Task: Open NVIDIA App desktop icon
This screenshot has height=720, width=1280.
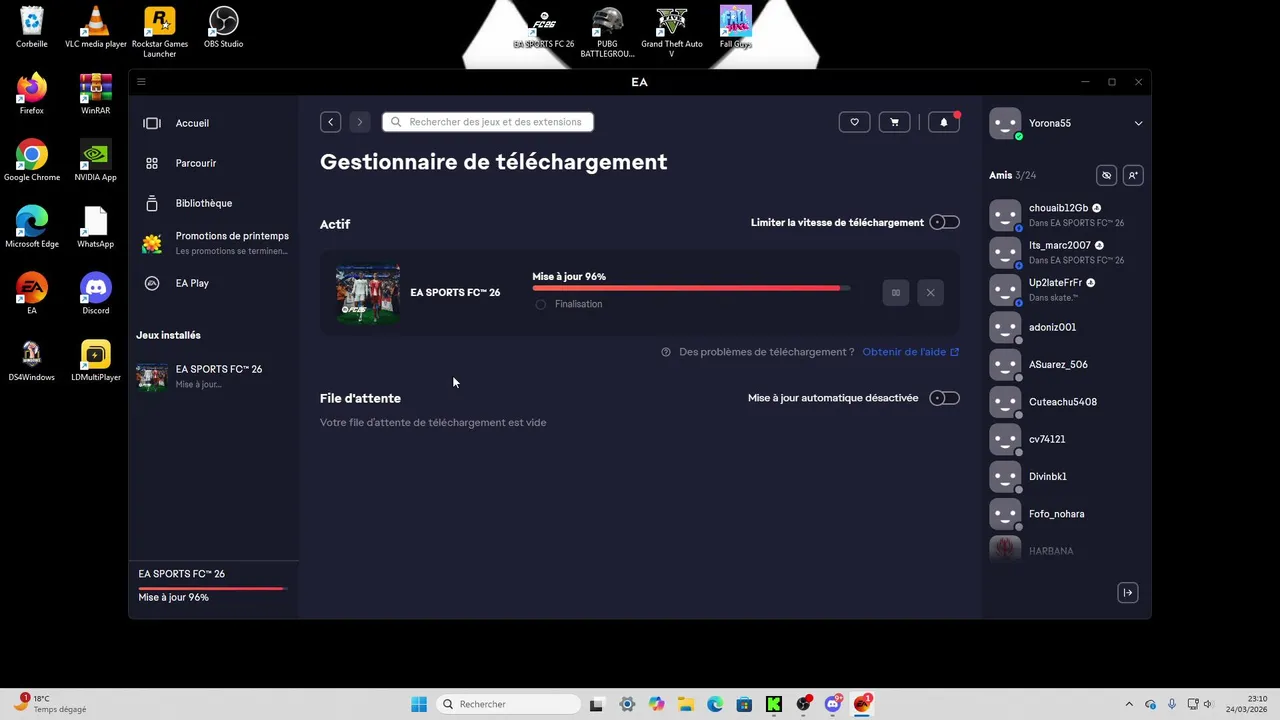Action: click(x=96, y=160)
